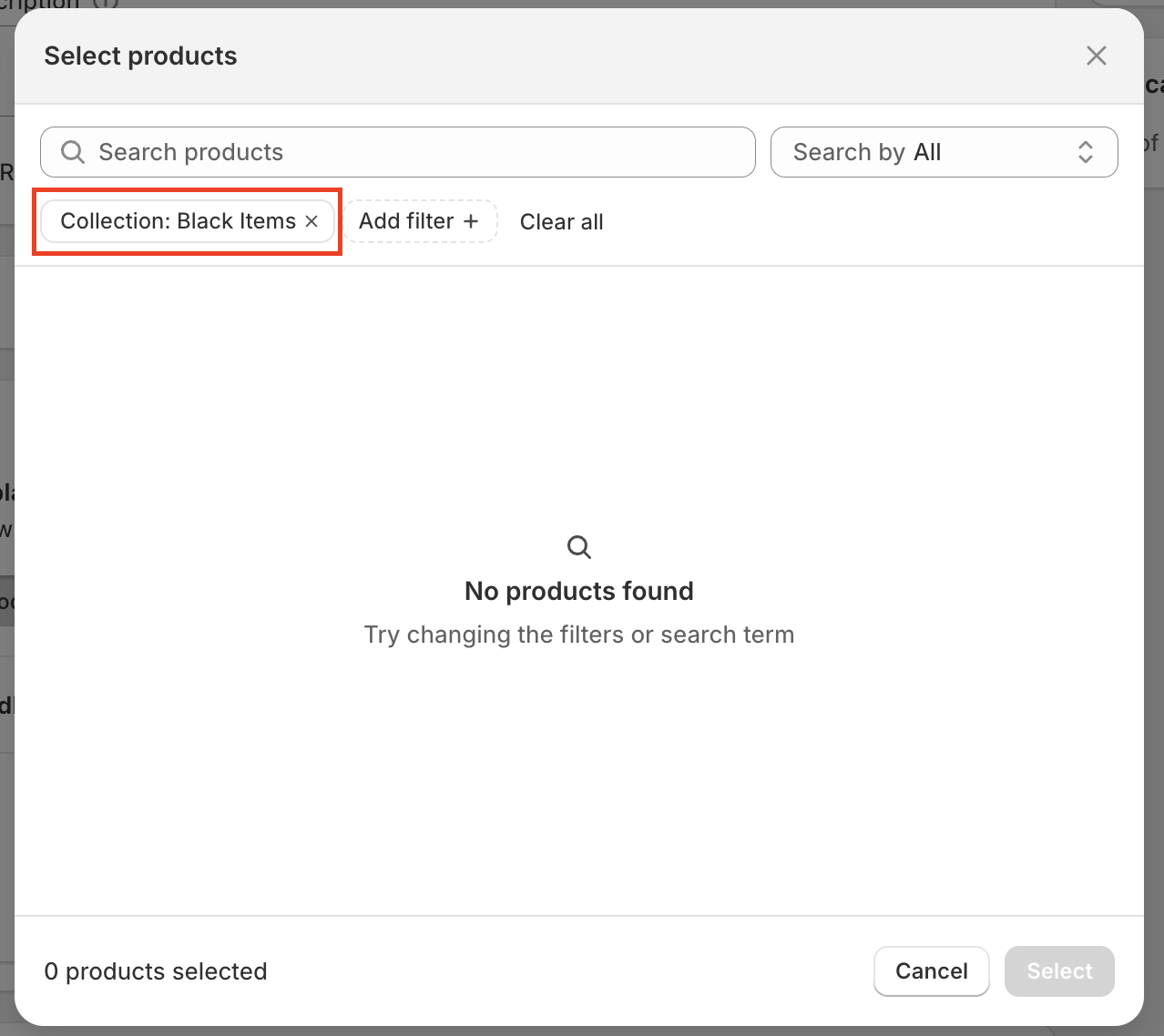Click the greyed-out Select button

(1059, 971)
